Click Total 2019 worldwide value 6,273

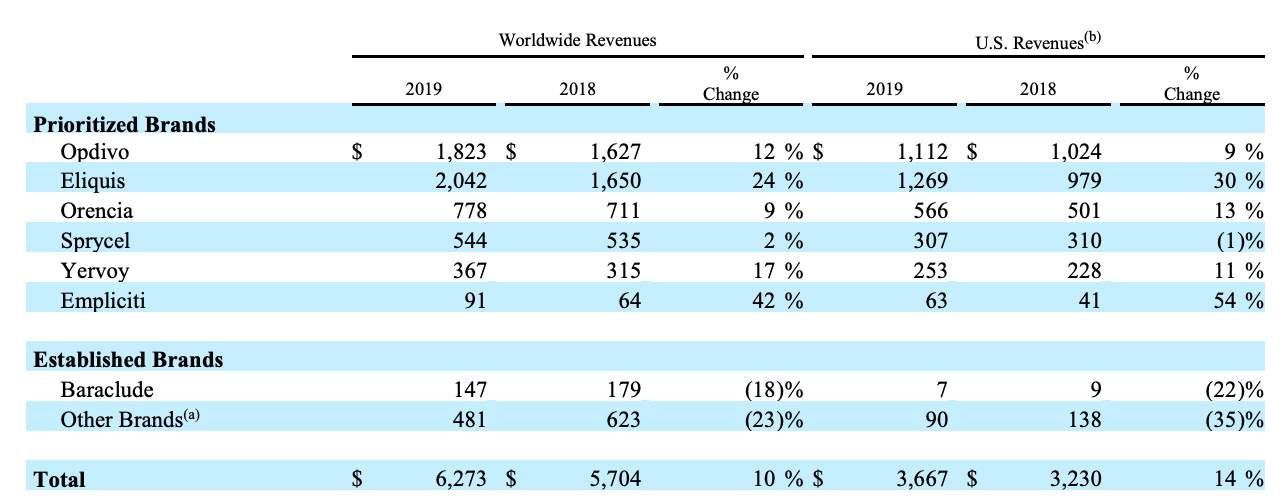tap(462, 479)
